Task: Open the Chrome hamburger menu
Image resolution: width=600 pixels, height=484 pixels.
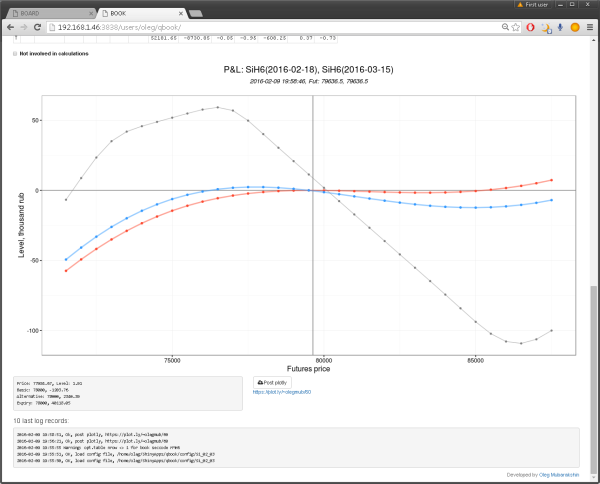Action: pos(590,27)
